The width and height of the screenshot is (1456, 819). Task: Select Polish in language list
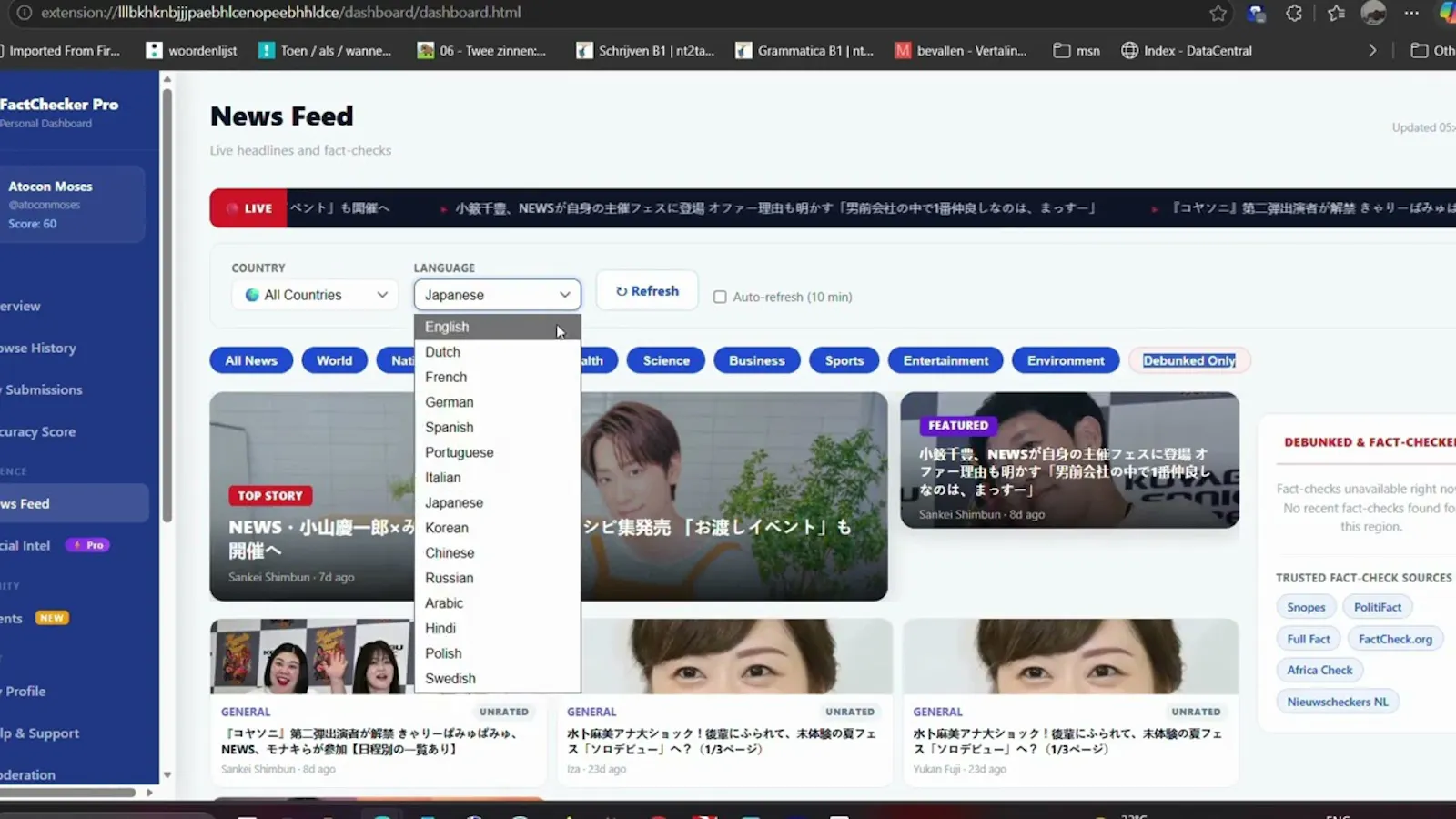click(497, 653)
